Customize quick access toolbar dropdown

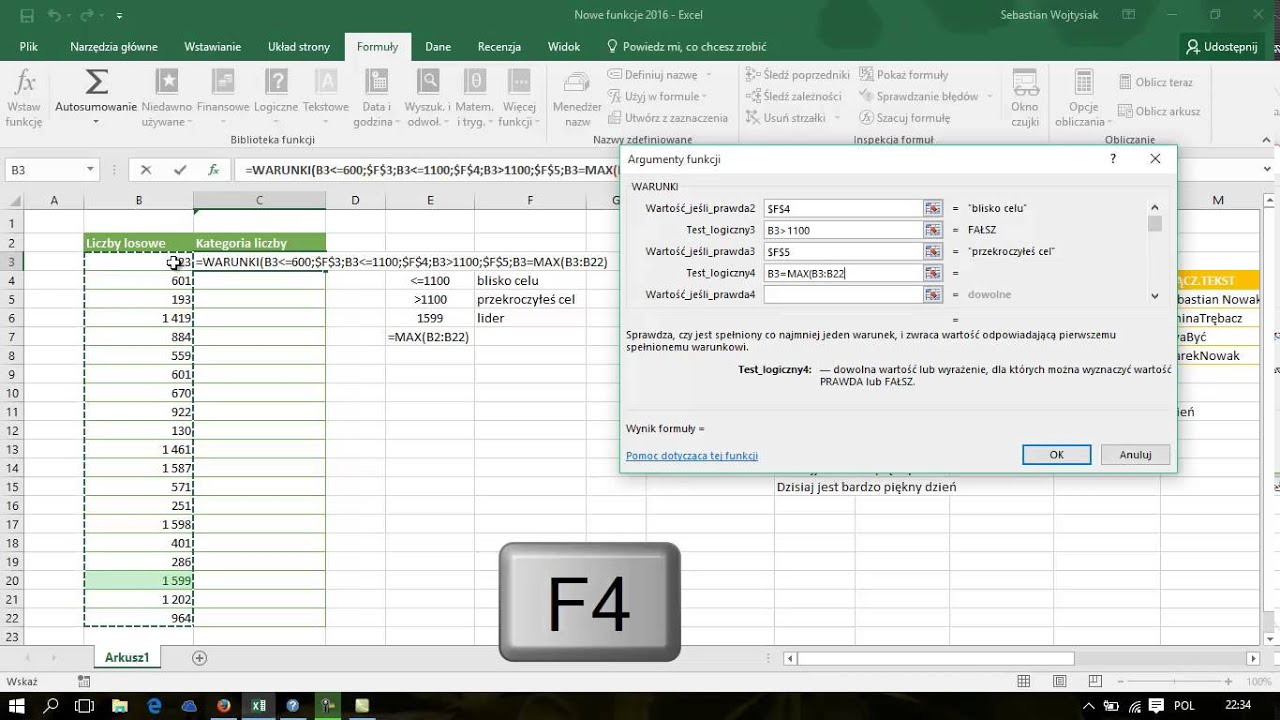[x=120, y=16]
